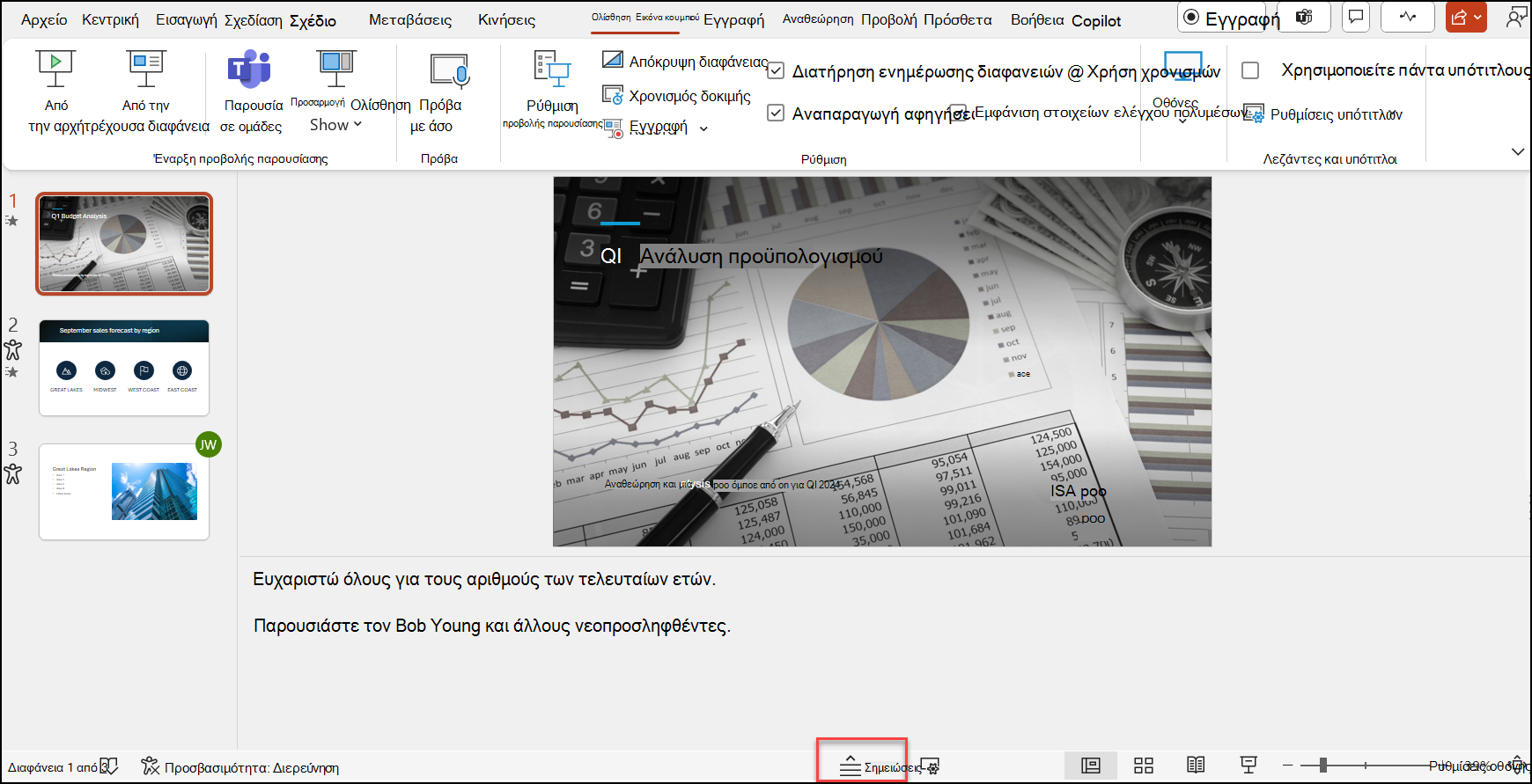Click zoom out minus button
Image resolution: width=1532 pixels, height=784 pixels.
coord(1288,766)
